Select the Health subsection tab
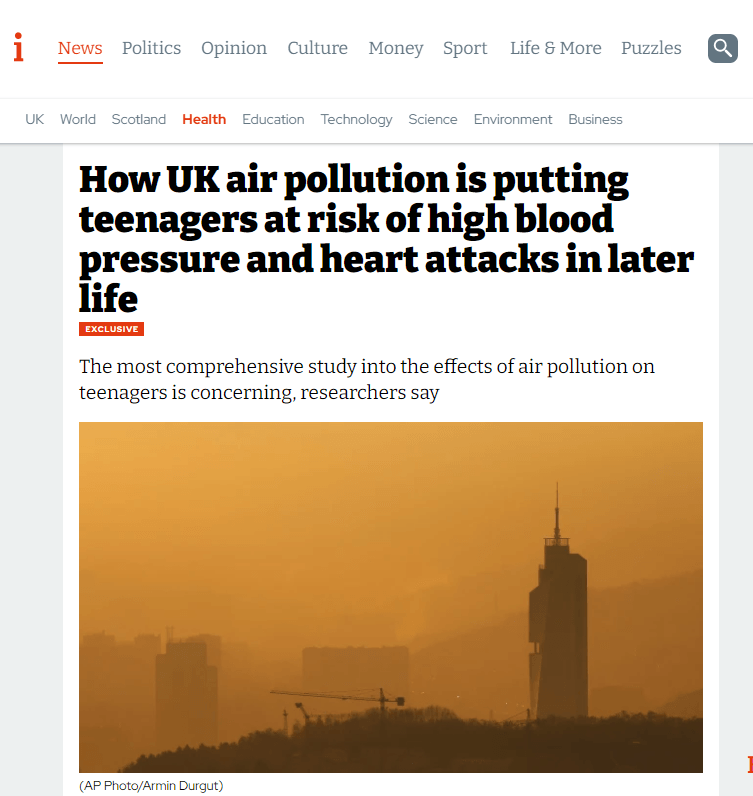 pyautogui.click(x=204, y=119)
